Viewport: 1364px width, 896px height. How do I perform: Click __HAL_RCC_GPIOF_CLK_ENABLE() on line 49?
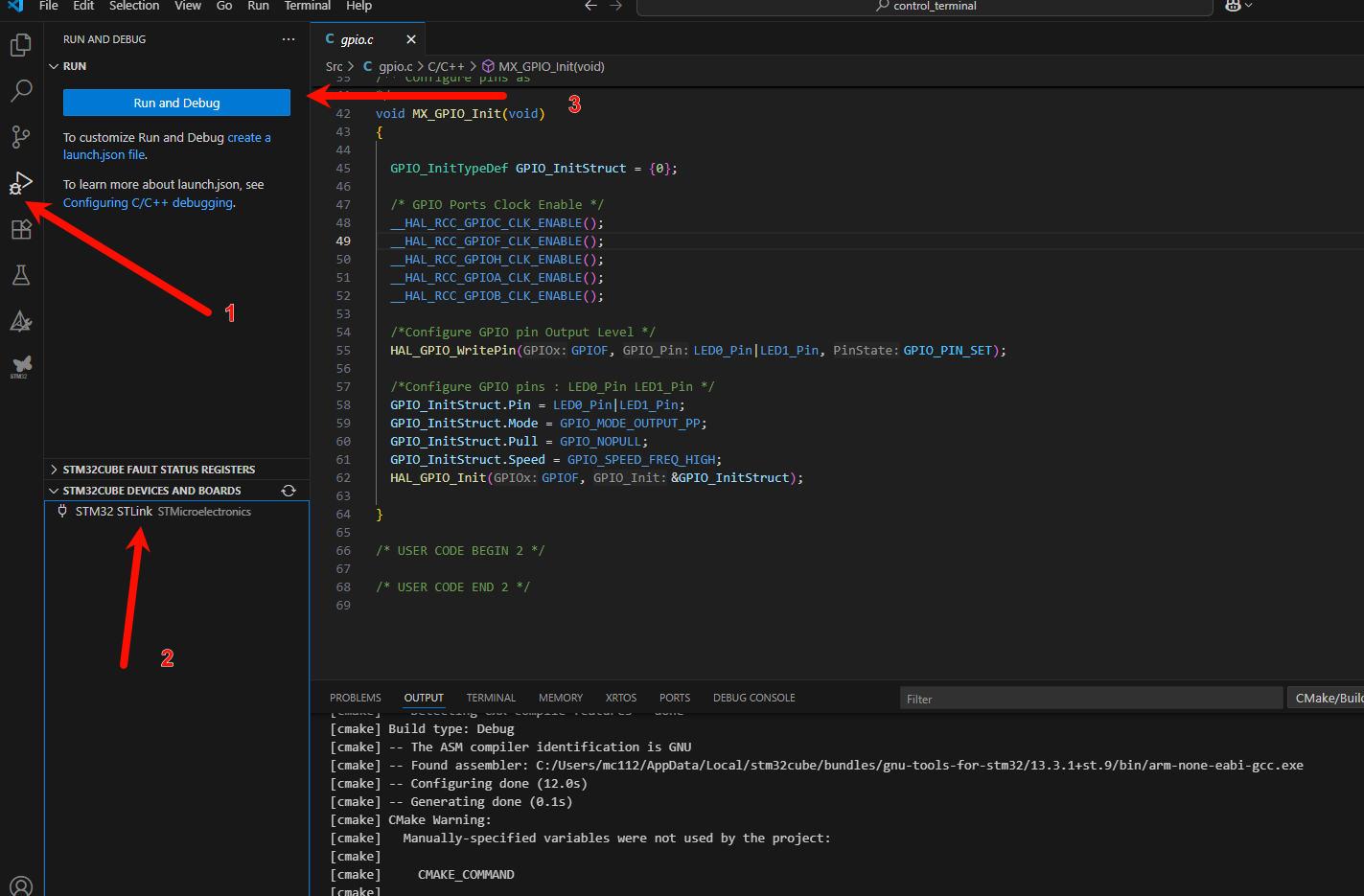(497, 241)
